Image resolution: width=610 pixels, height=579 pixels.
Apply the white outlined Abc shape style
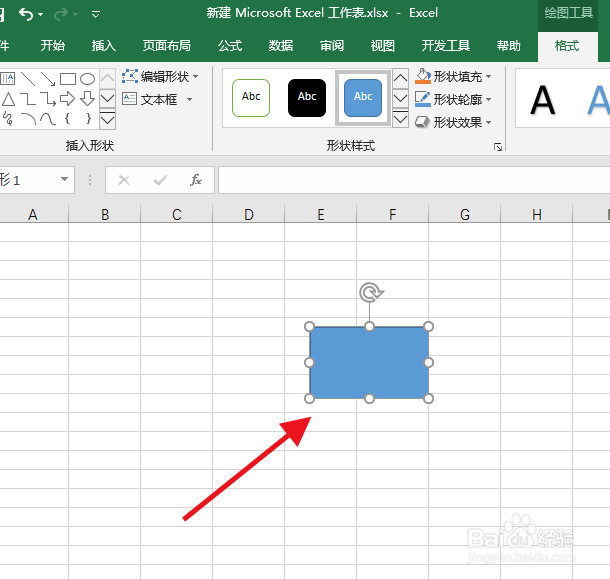[x=251, y=98]
